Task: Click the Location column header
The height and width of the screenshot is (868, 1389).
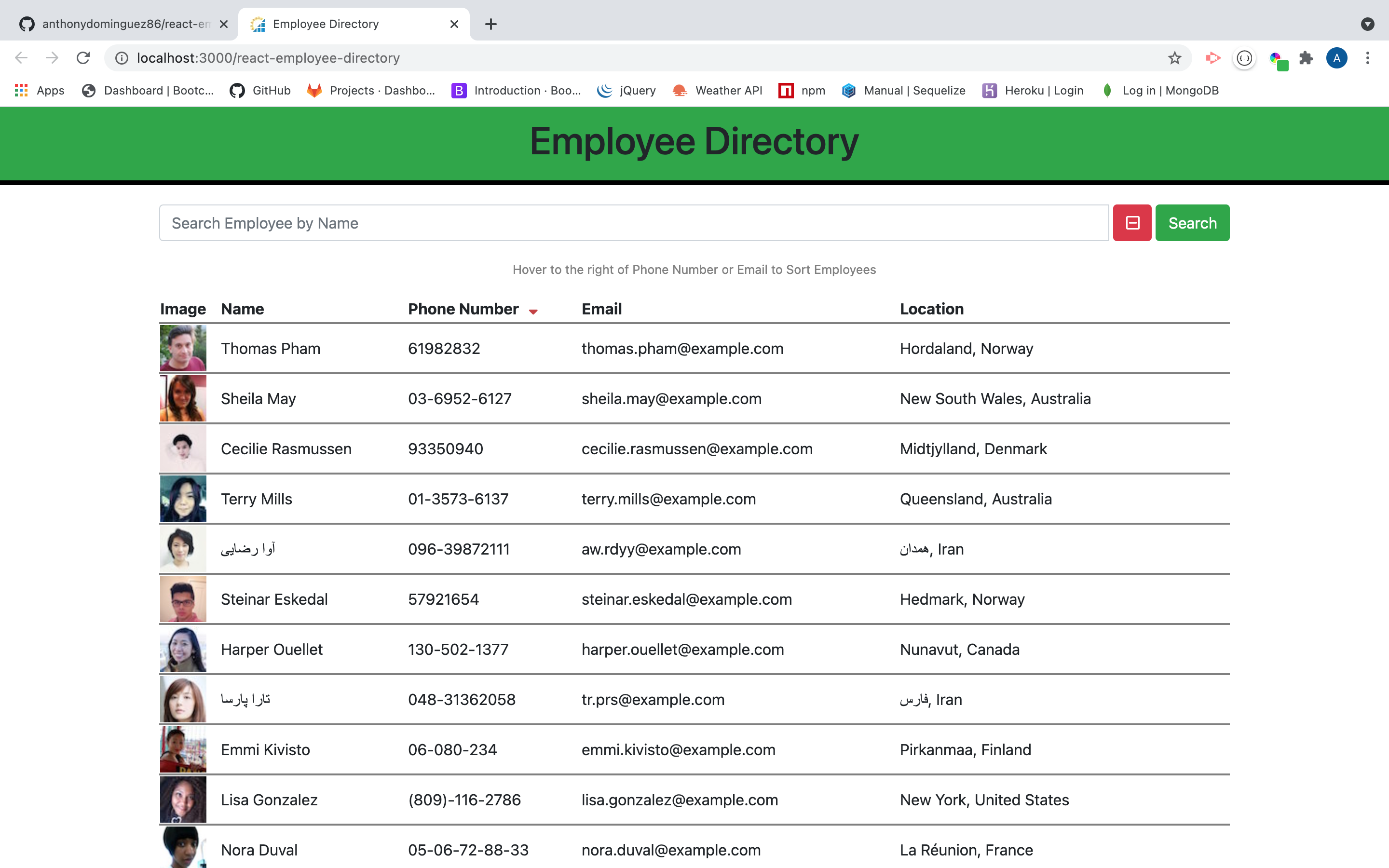Action: 932,309
